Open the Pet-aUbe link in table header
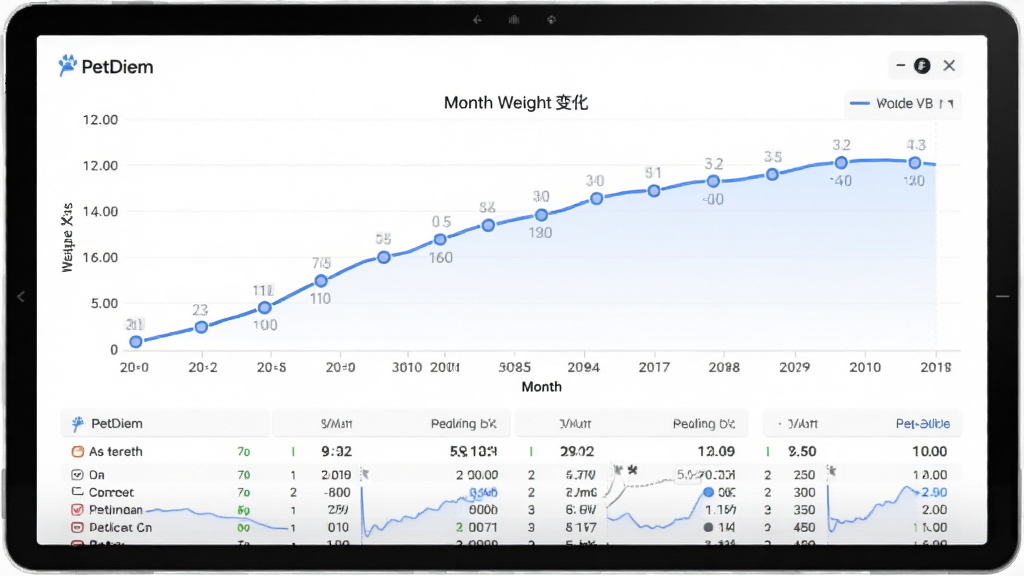The width and height of the screenshot is (1024, 576). click(923, 424)
